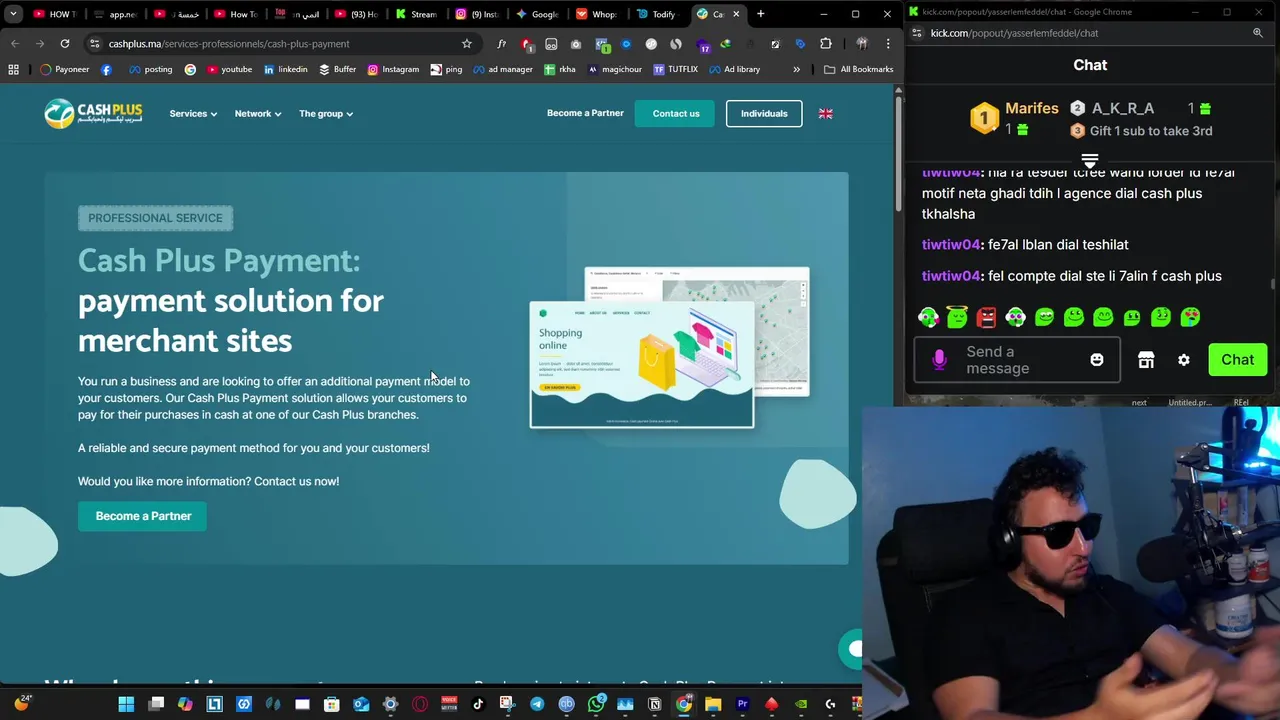Open the All Bookmarks folder

point(859,69)
